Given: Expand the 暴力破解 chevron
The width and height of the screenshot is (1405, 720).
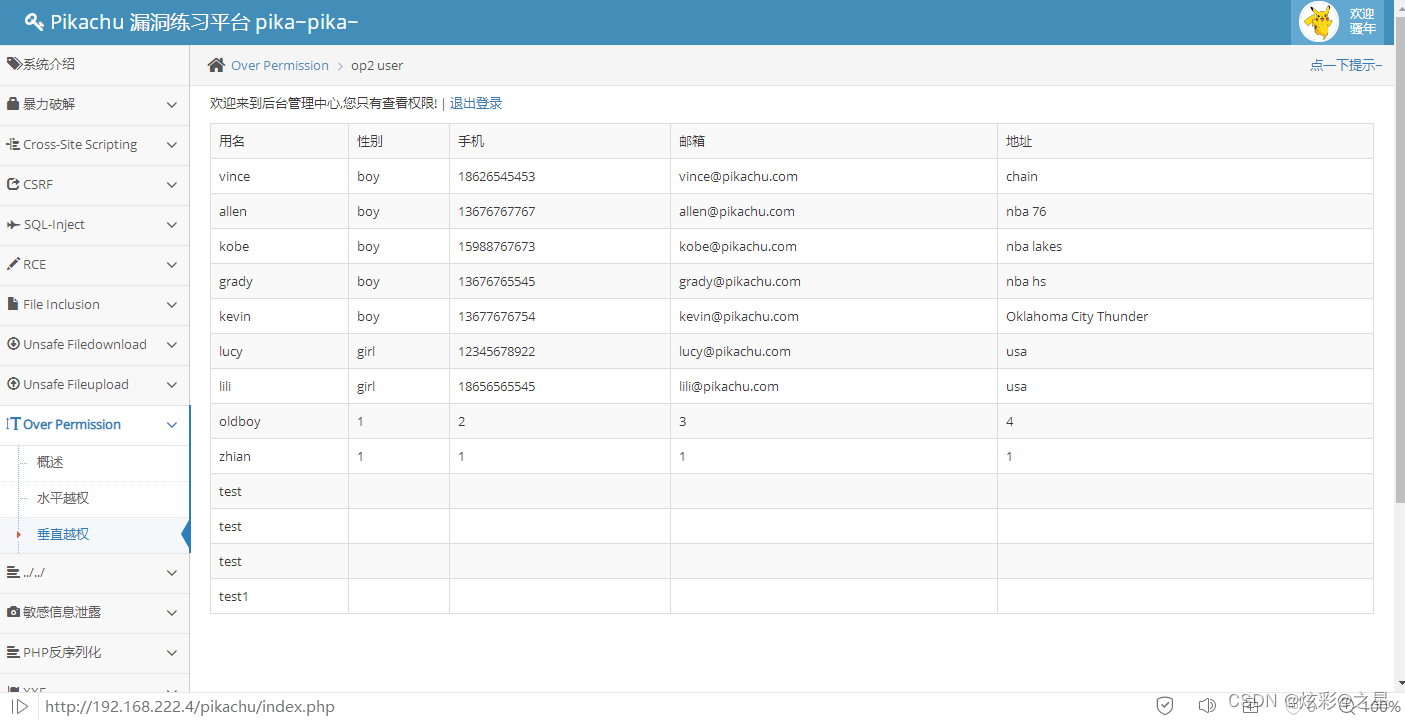Looking at the screenshot, I should pyautogui.click(x=172, y=104).
